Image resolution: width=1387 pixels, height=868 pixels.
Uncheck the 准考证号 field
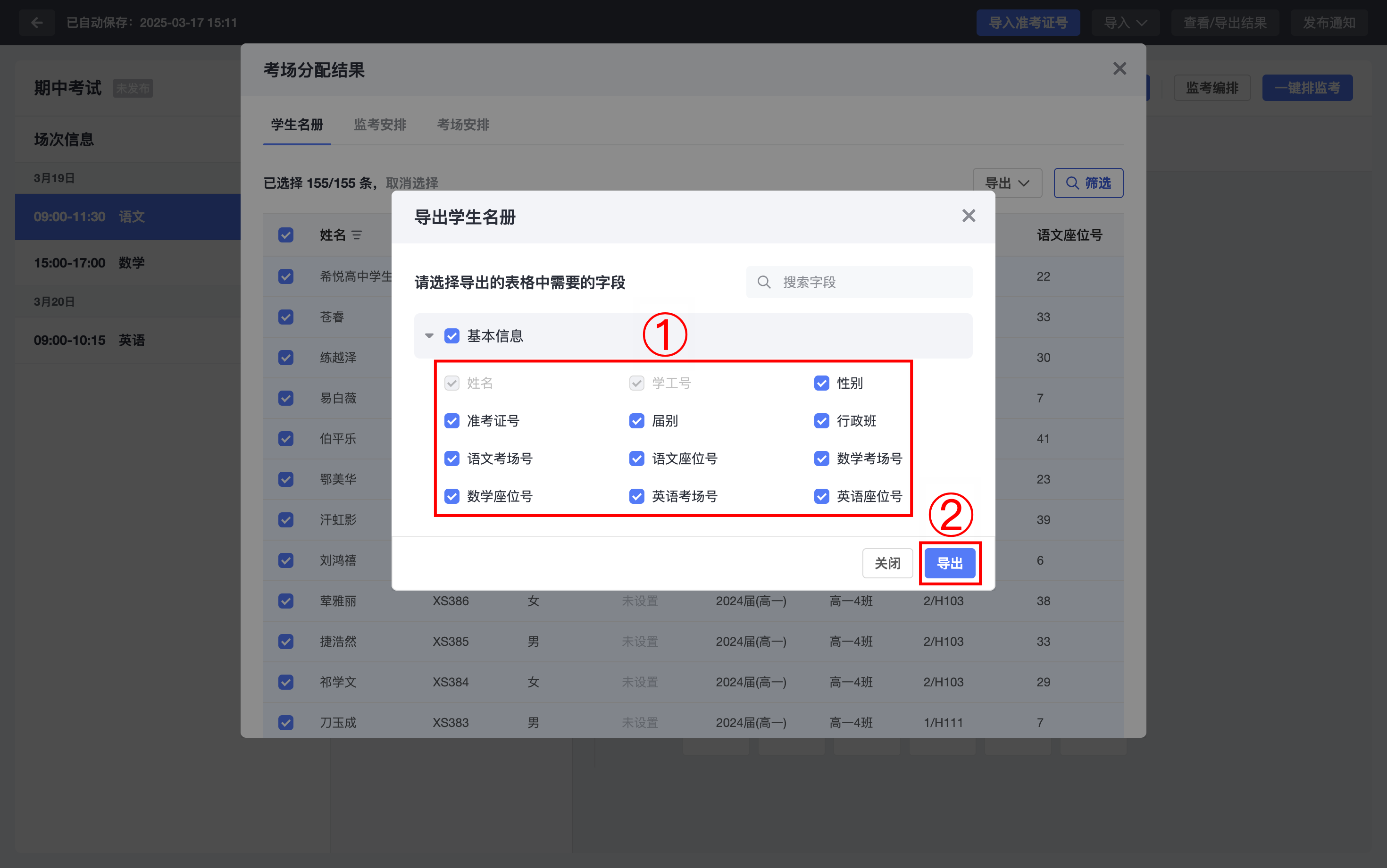point(452,421)
